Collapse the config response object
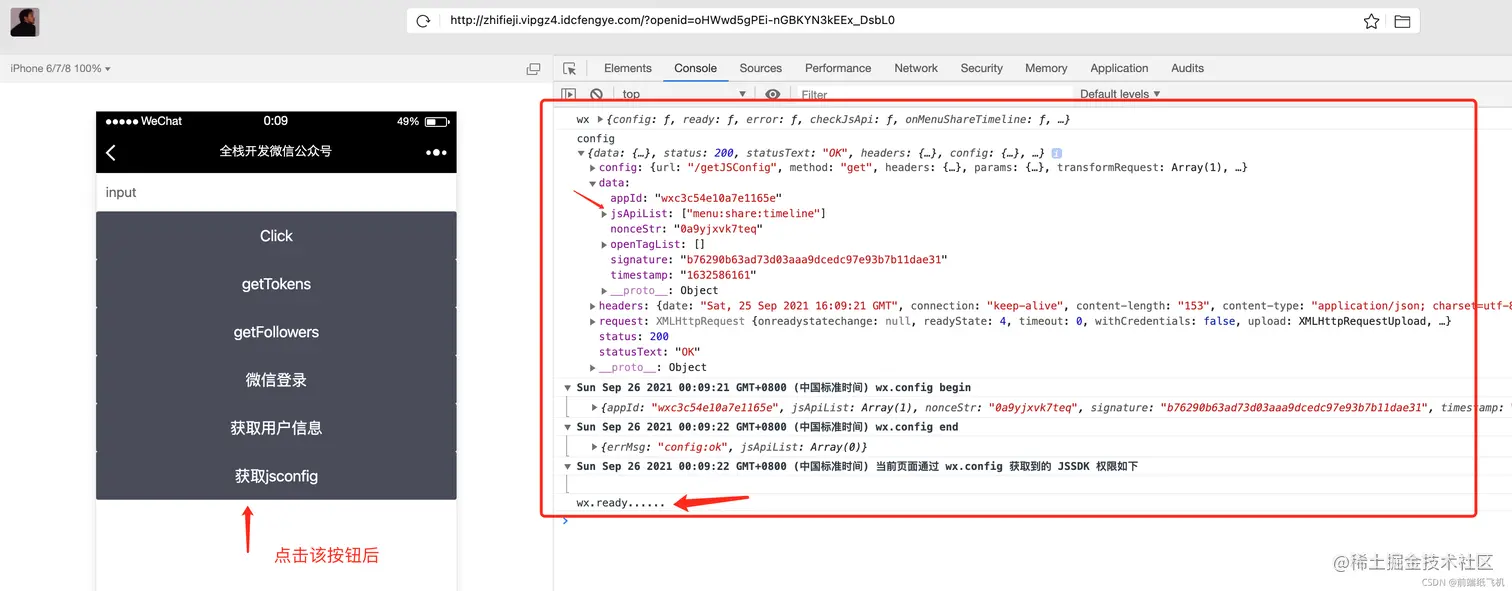The width and height of the screenshot is (1512, 591). (x=581, y=153)
